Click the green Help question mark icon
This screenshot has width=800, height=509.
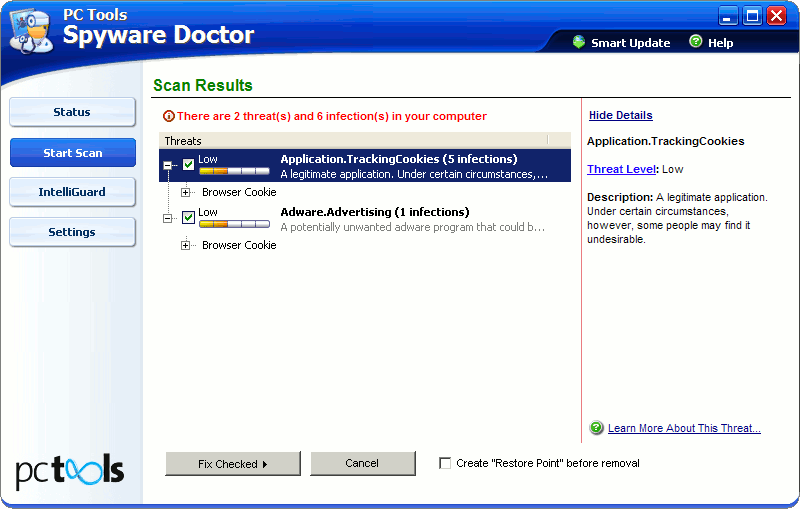coord(695,41)
